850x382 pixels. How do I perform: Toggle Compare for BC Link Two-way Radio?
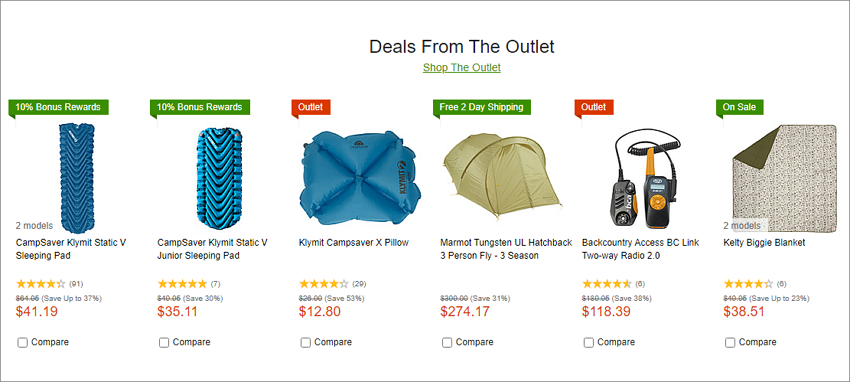click(588, 342)
